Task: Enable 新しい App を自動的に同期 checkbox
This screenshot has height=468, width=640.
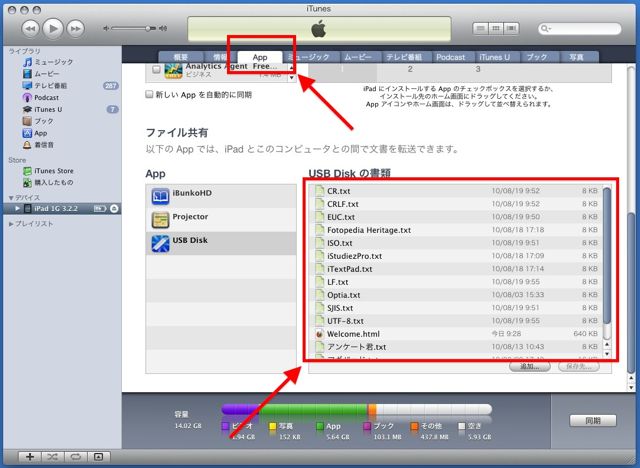Action: (x=149, y=95)
